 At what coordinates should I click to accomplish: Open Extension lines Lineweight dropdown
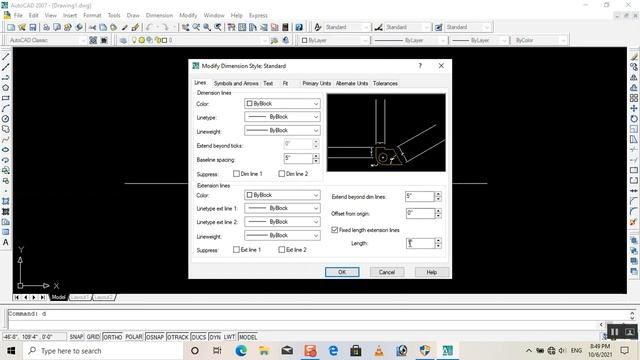coord(282,235)
